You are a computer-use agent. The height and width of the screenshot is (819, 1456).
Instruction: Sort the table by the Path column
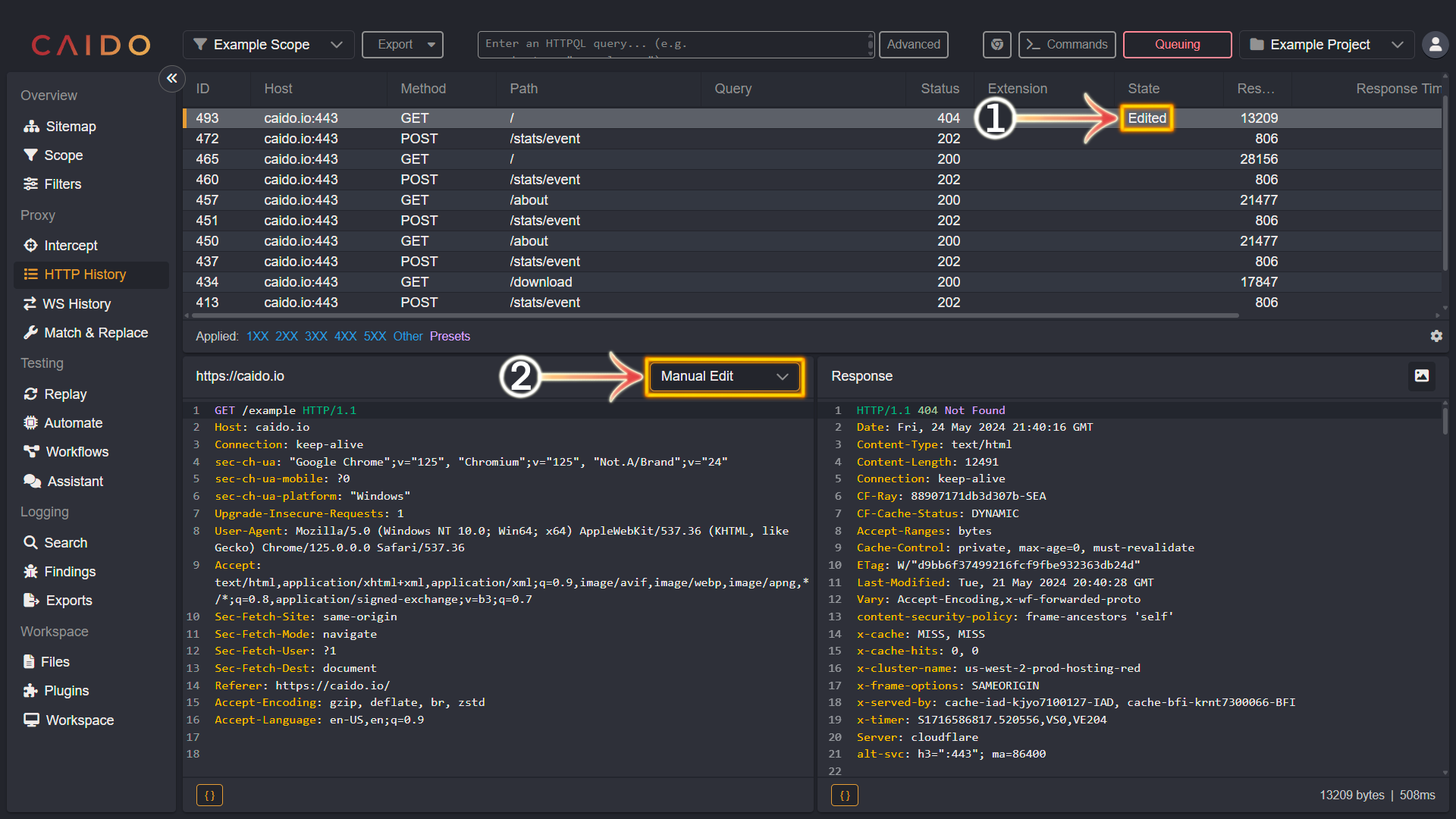(523, 89)
